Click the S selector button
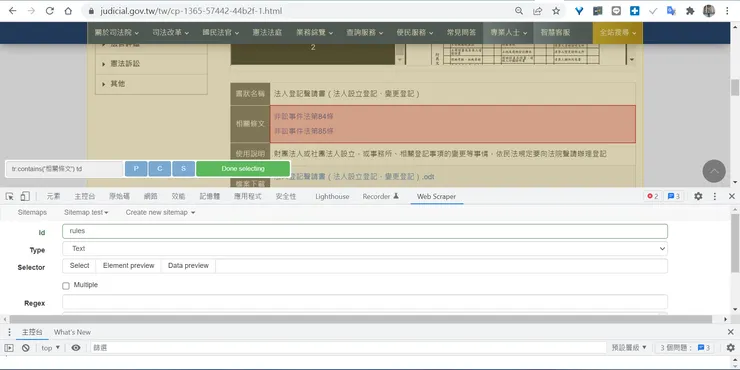 click(x=184, y=168)
